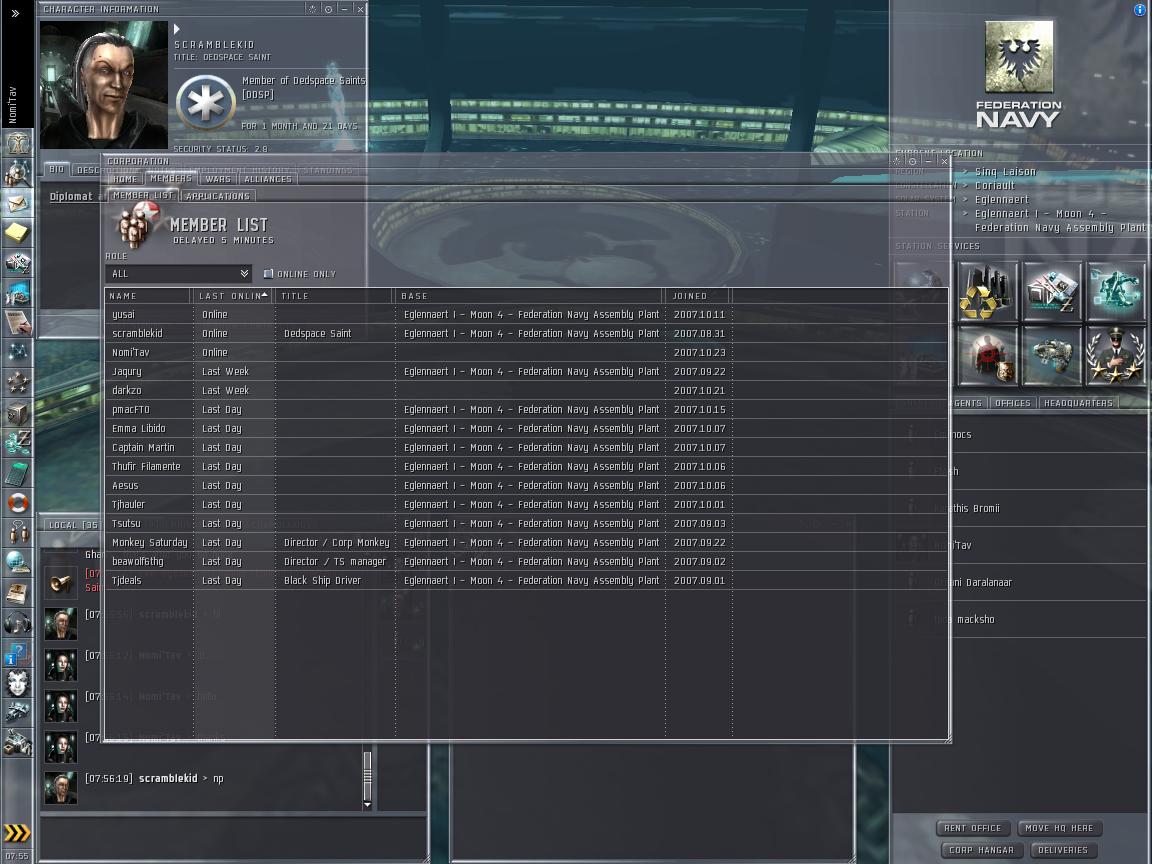
Task: Open the yellow notepad icon in the sidebar
Action: click(x=18, y=233)
